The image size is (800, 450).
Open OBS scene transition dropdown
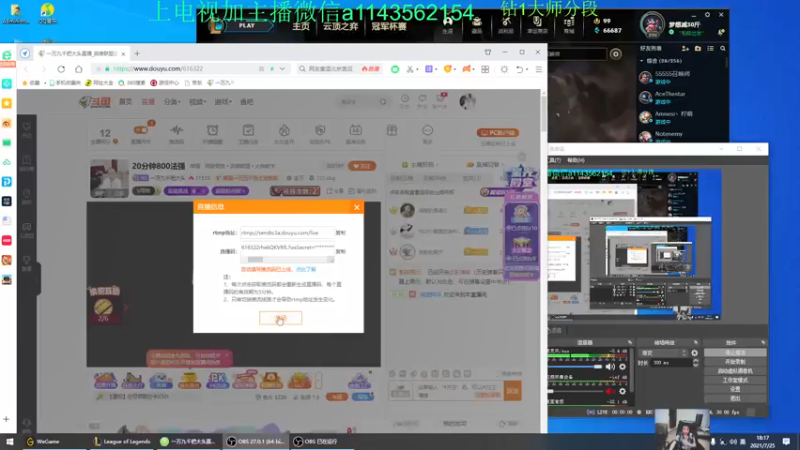click(664, 353)
